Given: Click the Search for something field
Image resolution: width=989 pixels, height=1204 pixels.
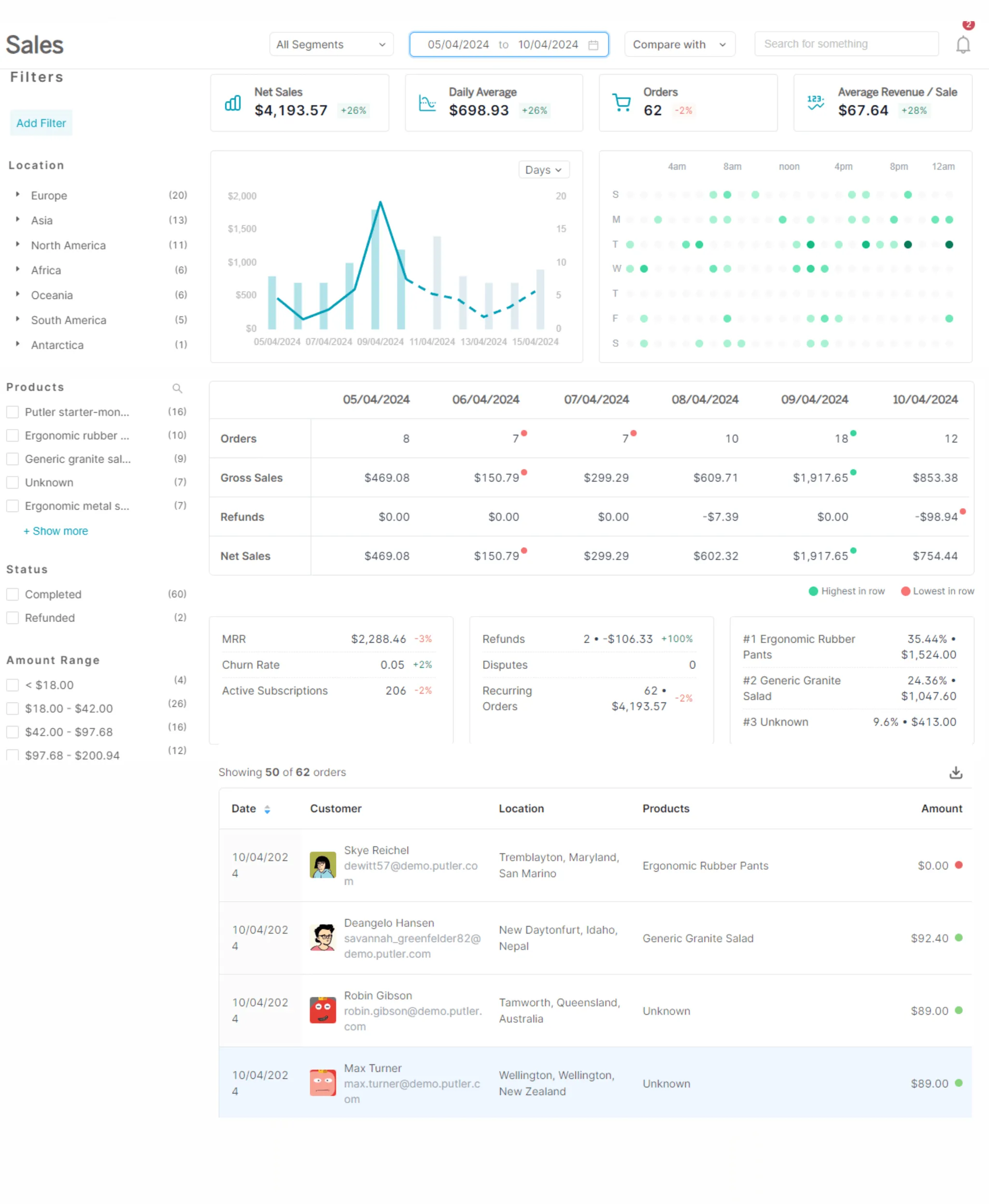Looking at the screenshot, I should pos(846,44).
